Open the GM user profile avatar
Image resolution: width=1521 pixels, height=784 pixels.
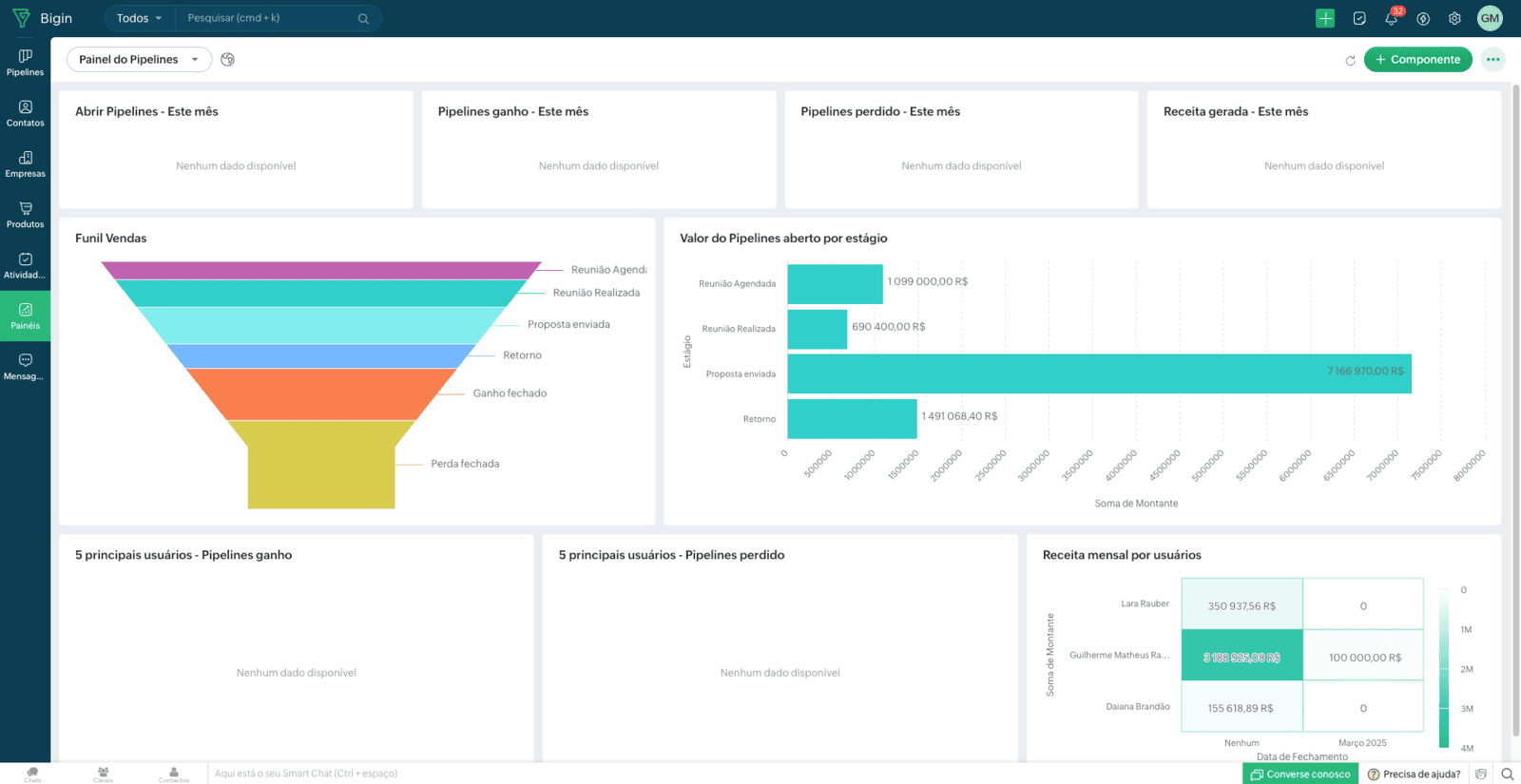pyautogui.click(x=1490, y=18)
